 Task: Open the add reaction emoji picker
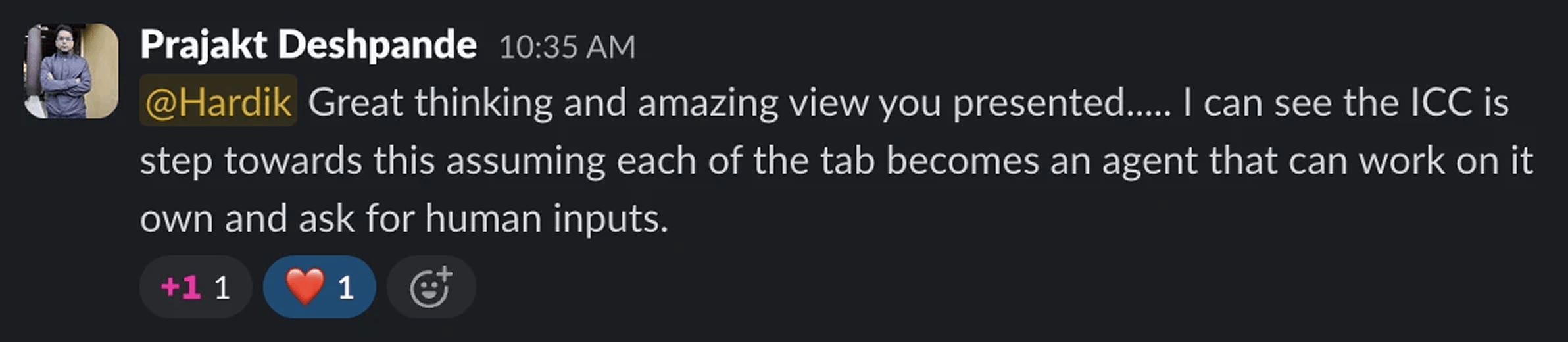[x=431, y=287]
